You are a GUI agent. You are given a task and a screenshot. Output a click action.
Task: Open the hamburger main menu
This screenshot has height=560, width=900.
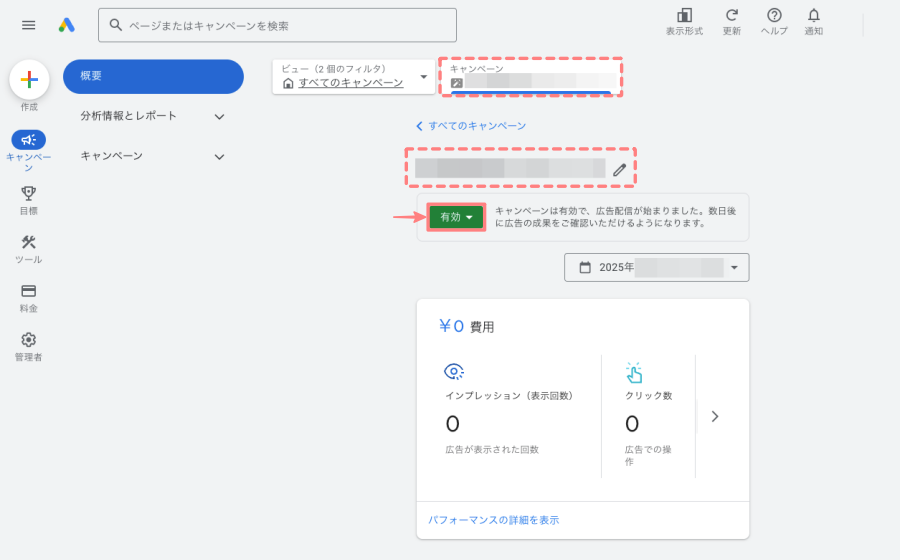click(x=28, y=25)
